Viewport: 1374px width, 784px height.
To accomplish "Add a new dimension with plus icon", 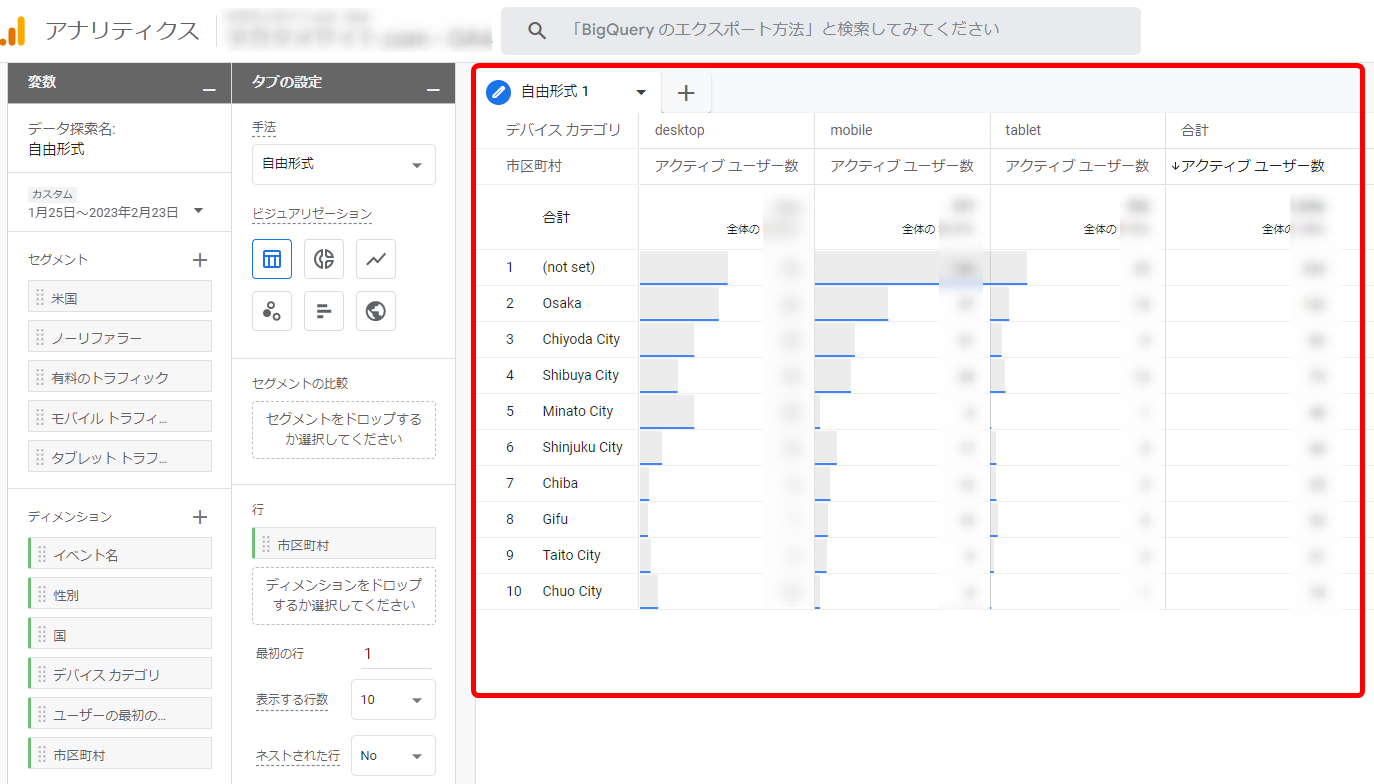I will point(200,517).
